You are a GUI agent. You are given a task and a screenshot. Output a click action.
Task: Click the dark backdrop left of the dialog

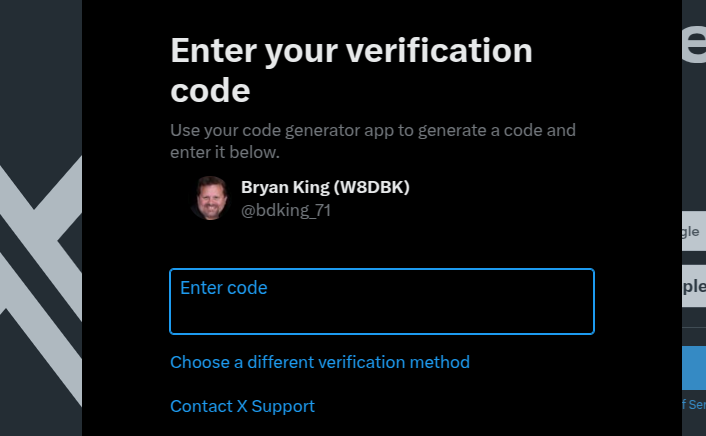pos(40,80)
